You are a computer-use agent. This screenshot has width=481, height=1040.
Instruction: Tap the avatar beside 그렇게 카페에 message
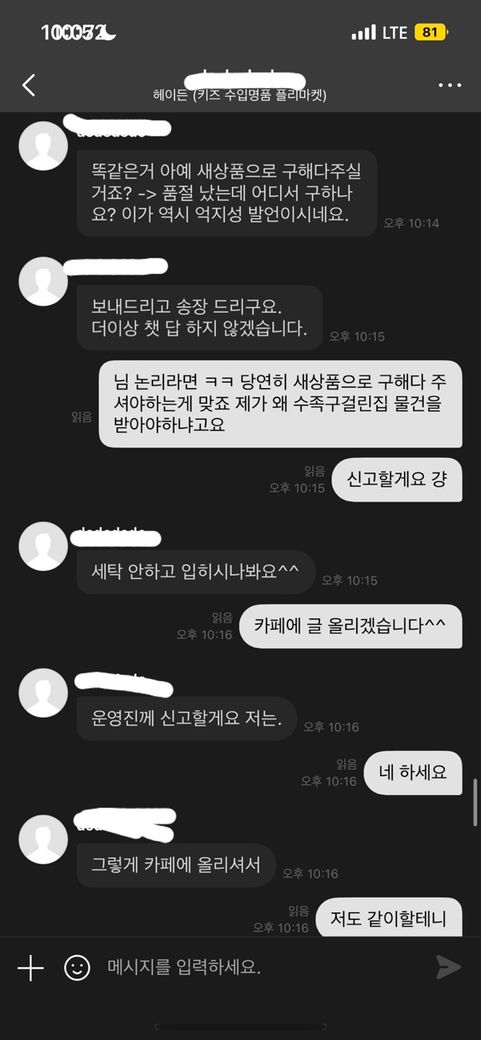point(43,839)
